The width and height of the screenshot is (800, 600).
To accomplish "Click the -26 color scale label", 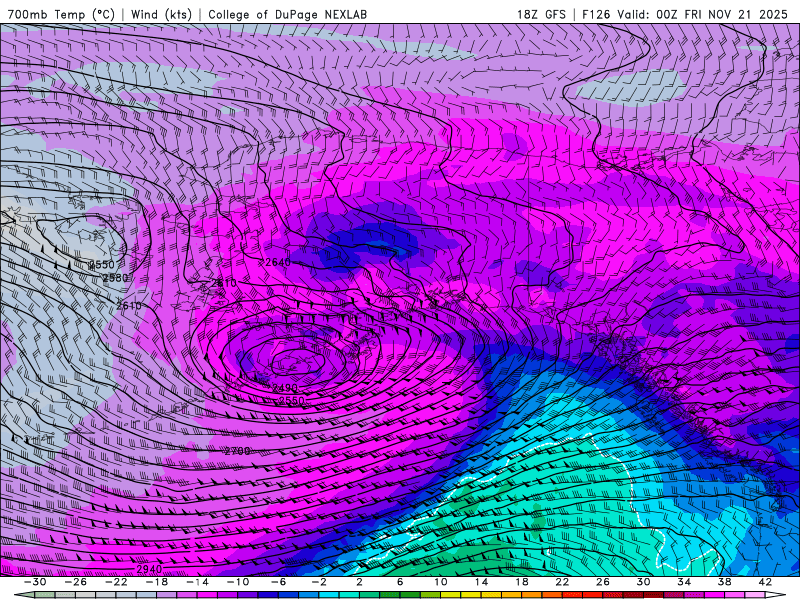I will (x=76, y=582).
